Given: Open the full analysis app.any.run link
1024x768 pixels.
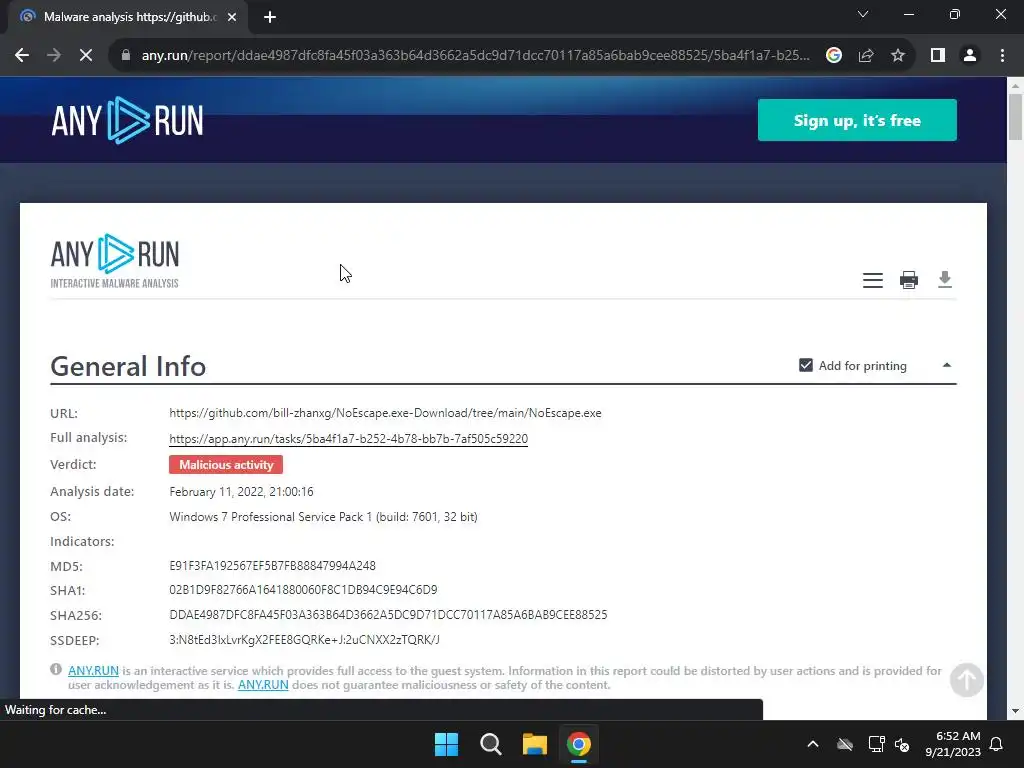Looking at the screenshot, I should tap(348, 439).
